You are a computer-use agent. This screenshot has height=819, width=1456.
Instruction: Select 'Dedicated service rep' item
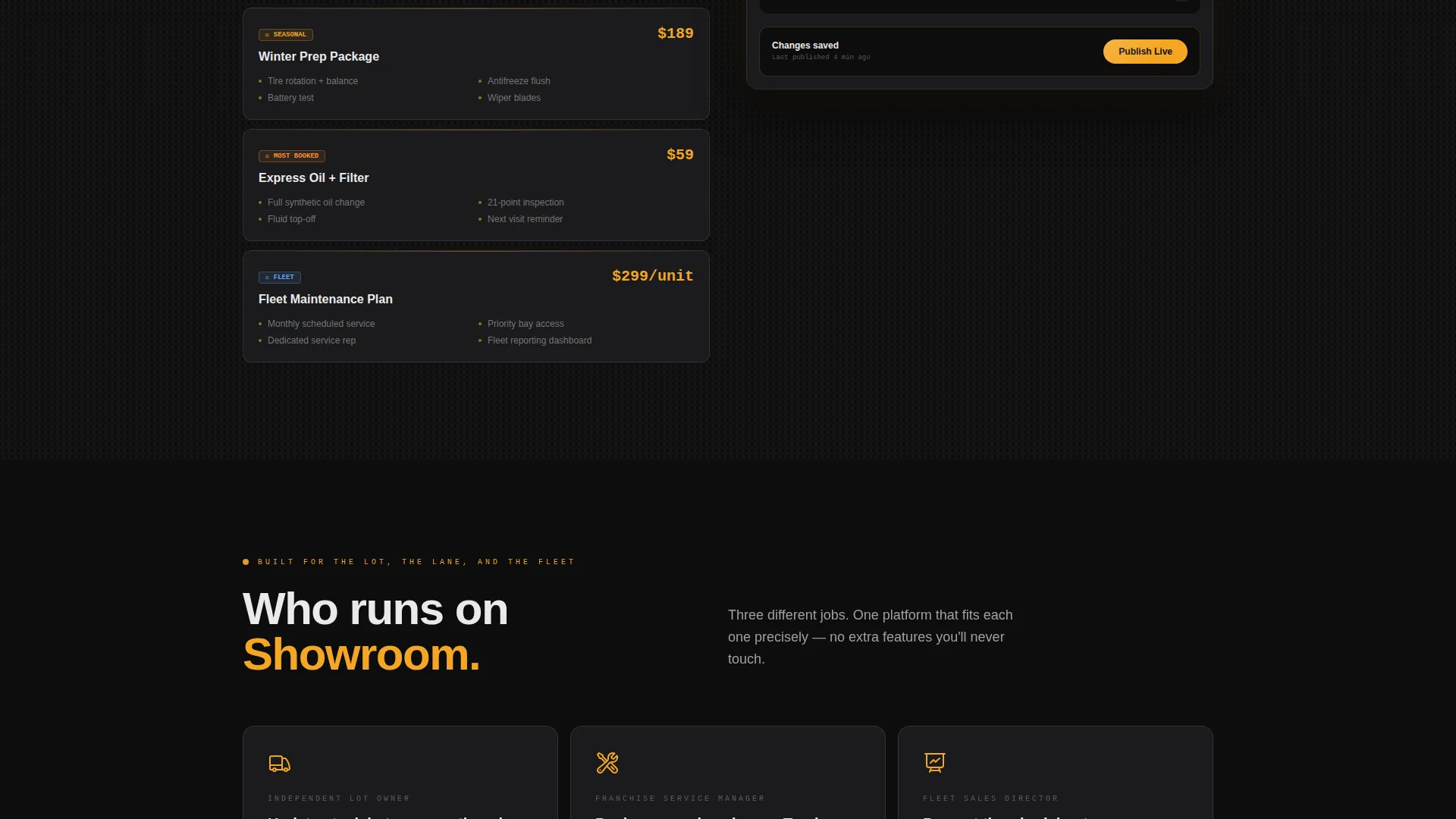[x=312, y=340]
